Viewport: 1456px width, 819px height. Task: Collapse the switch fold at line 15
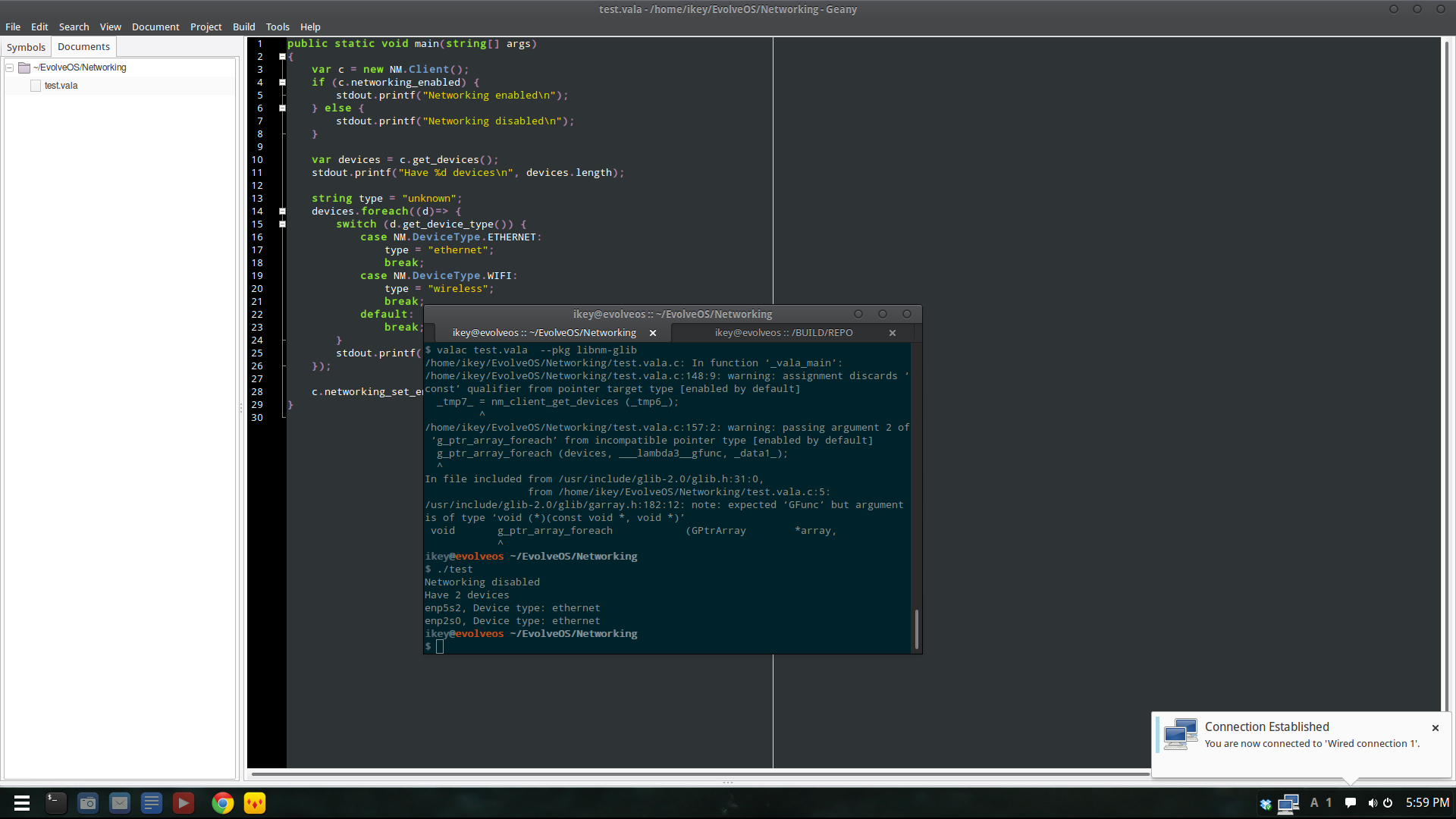[282, 224]
